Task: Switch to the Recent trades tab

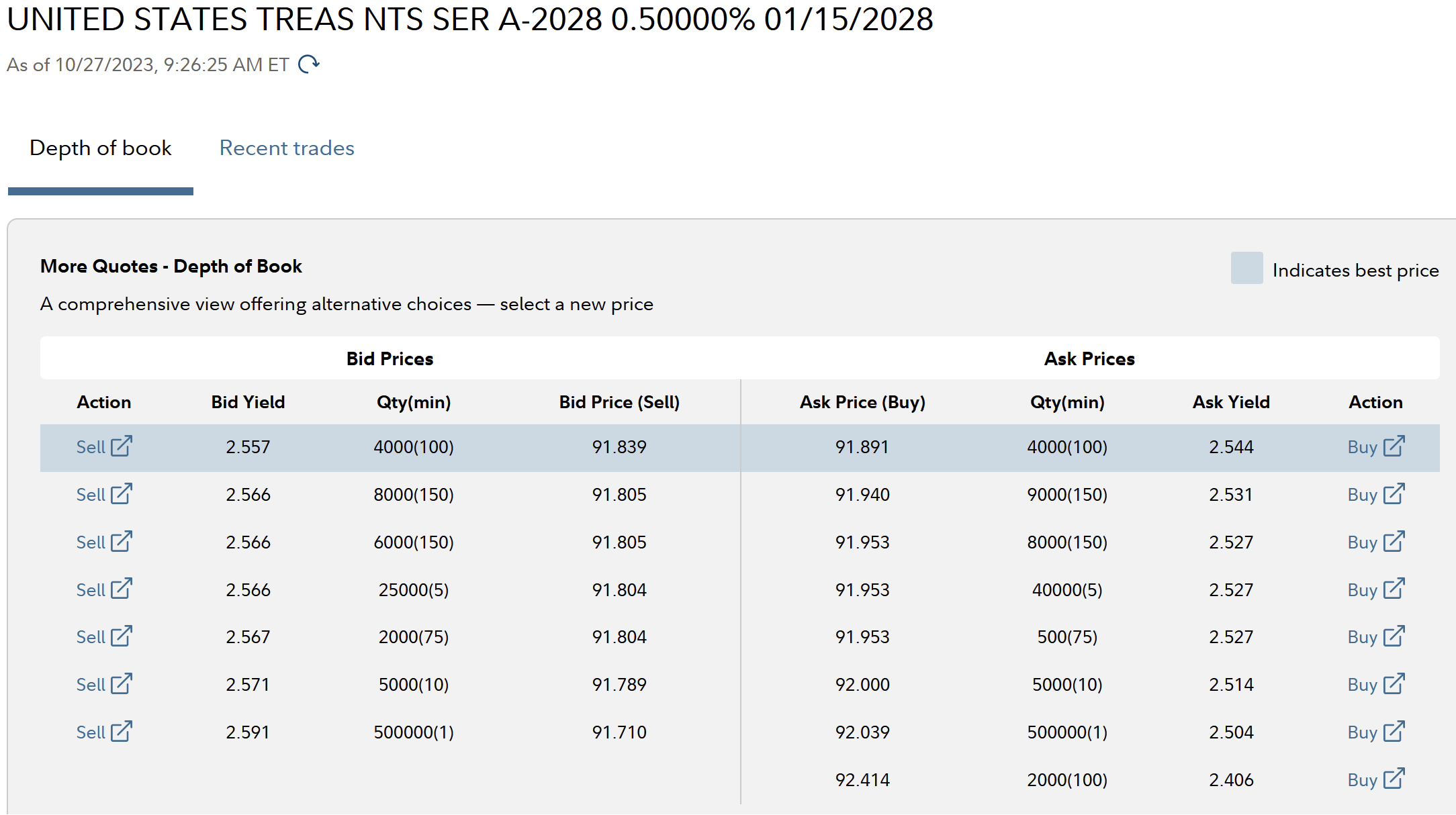Action: click(287, 148)
